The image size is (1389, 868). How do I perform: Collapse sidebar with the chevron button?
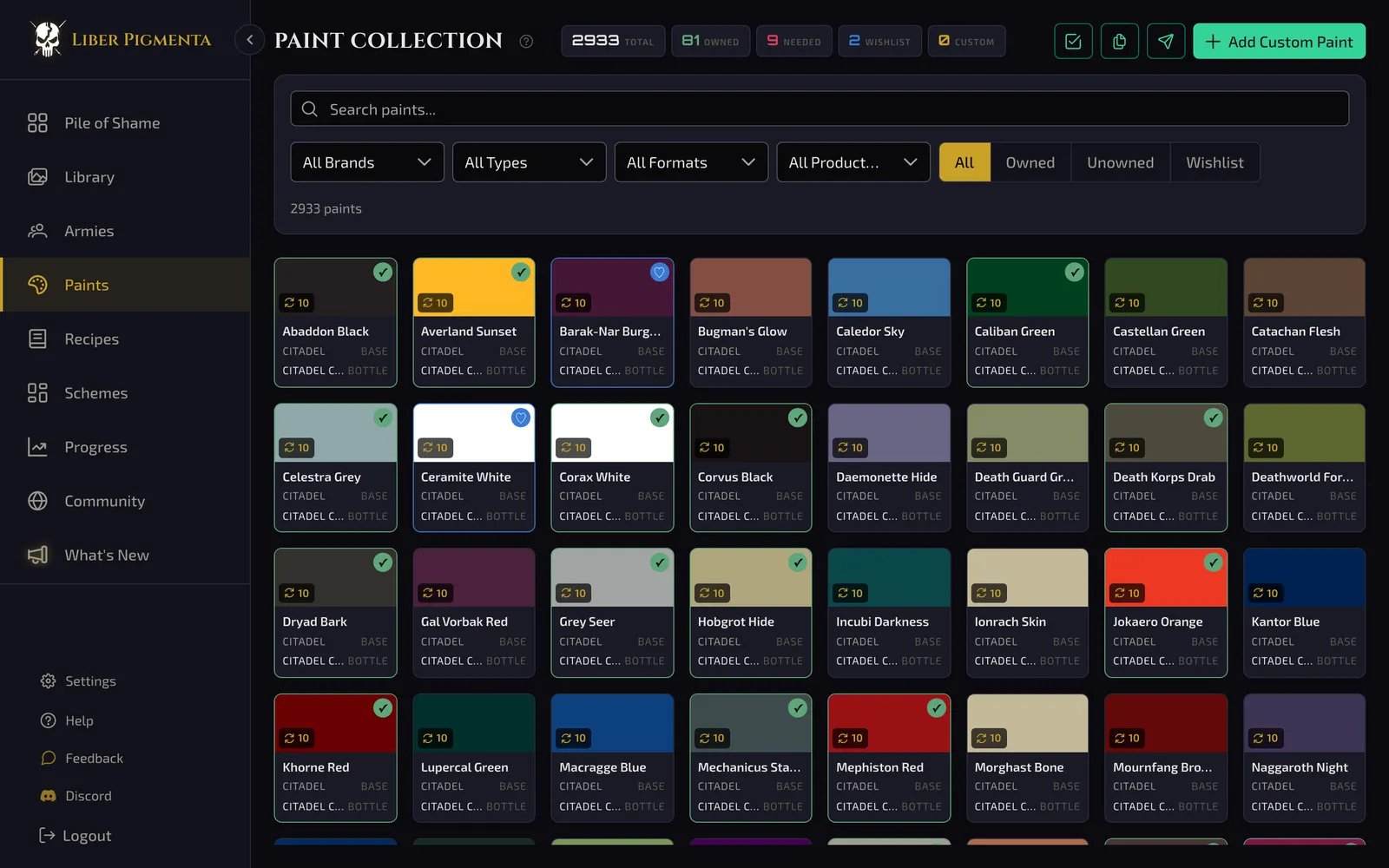[x=249, y=39]
